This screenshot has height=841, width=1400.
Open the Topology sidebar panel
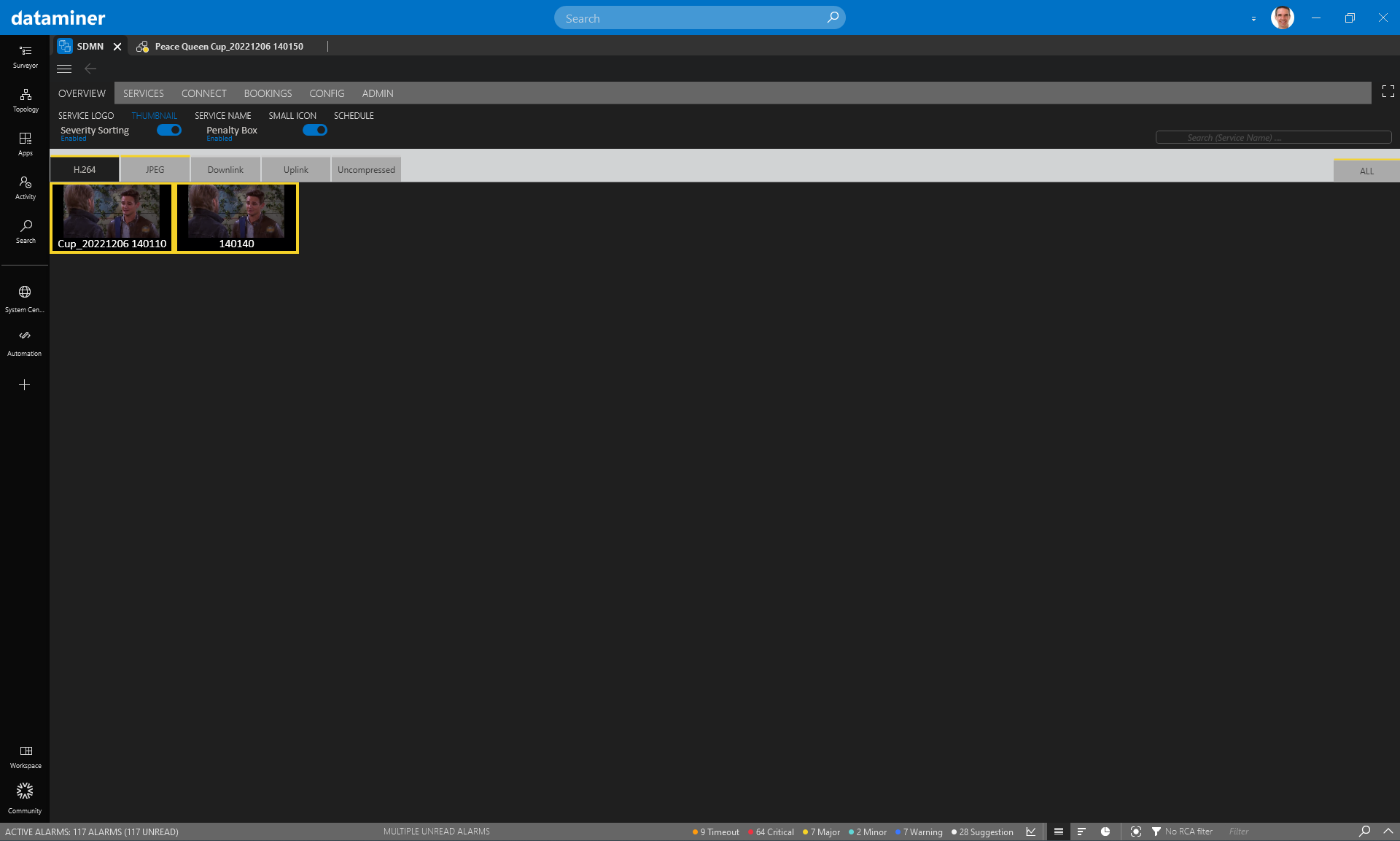coord(25,101)
